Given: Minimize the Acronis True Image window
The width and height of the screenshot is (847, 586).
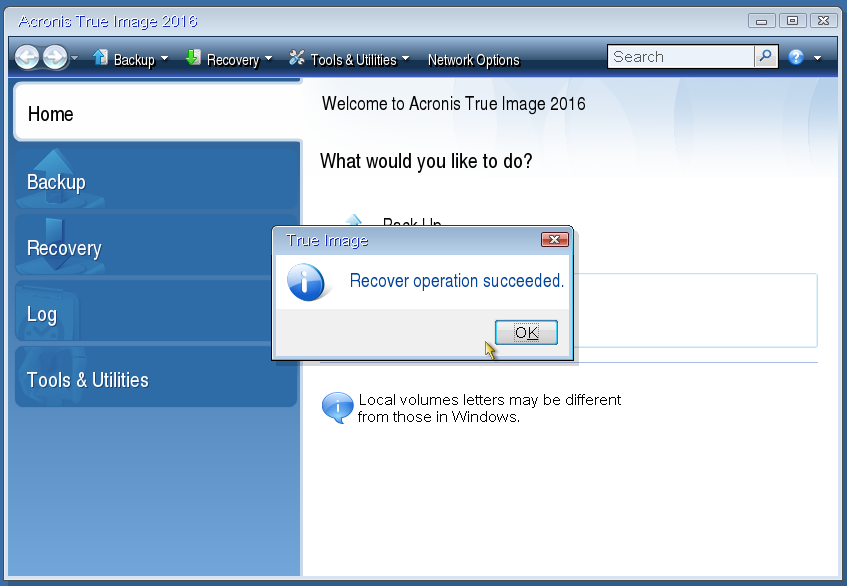Looking at the screenshot, I should [762, 21].
